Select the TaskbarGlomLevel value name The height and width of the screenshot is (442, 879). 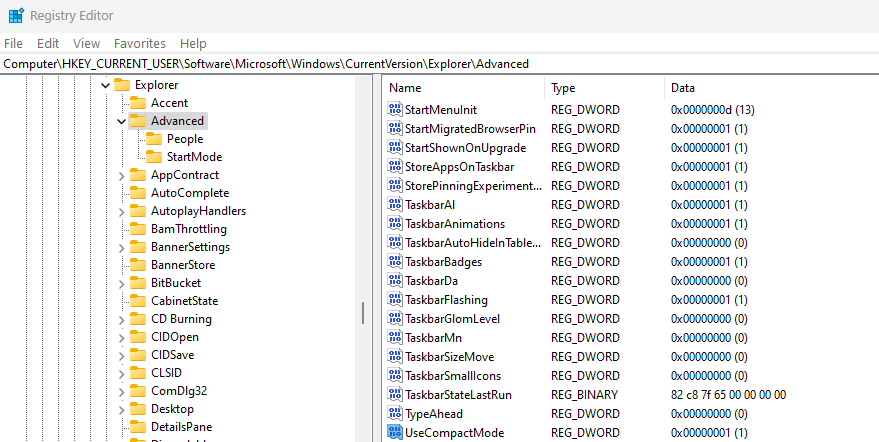[x=452, y=319]
